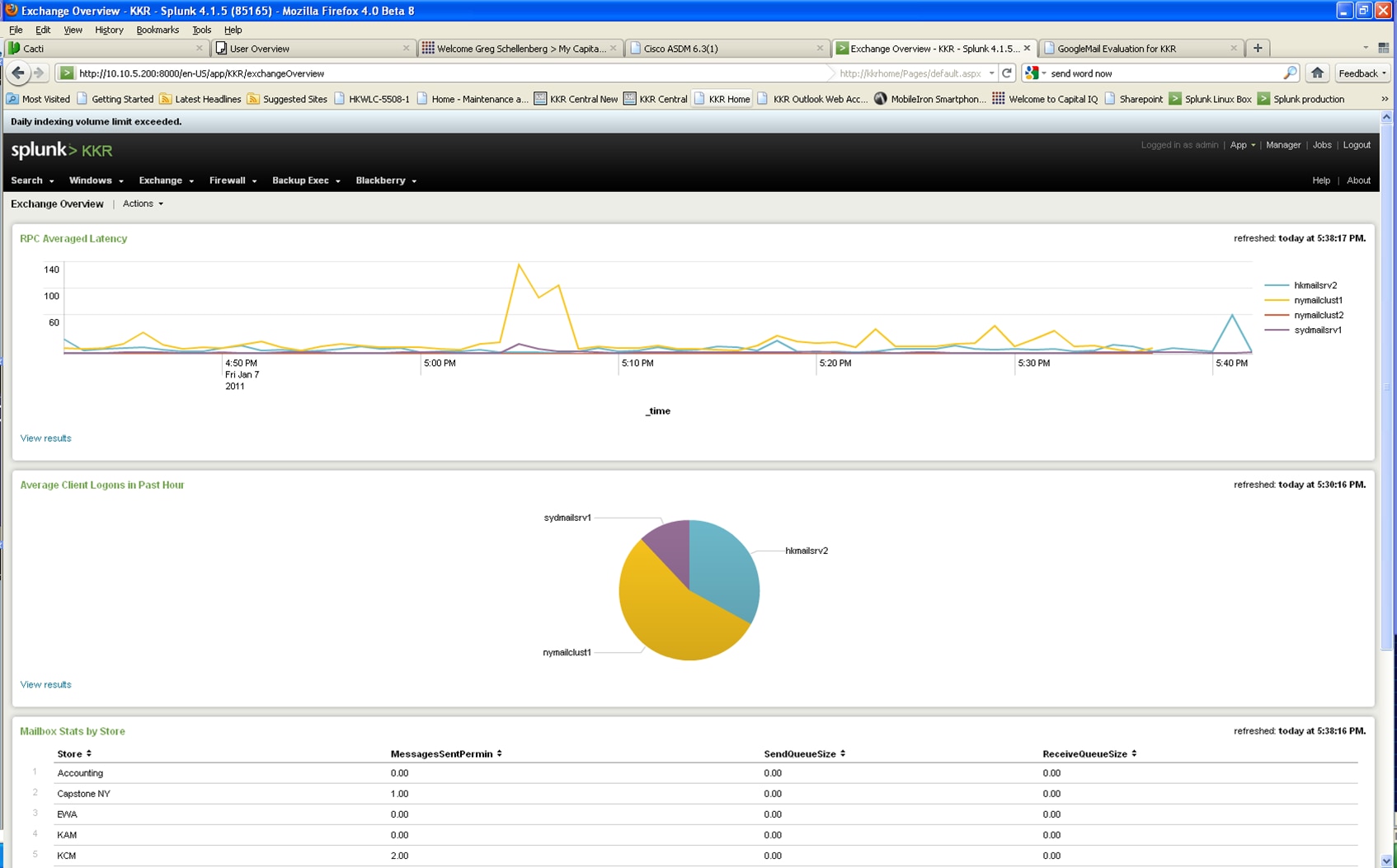Image resolution: width=1397 pixels, height=868 pixels.
Task: Close the Cisco ASDM 6.3(1) tab
Action: click(820, 49)
